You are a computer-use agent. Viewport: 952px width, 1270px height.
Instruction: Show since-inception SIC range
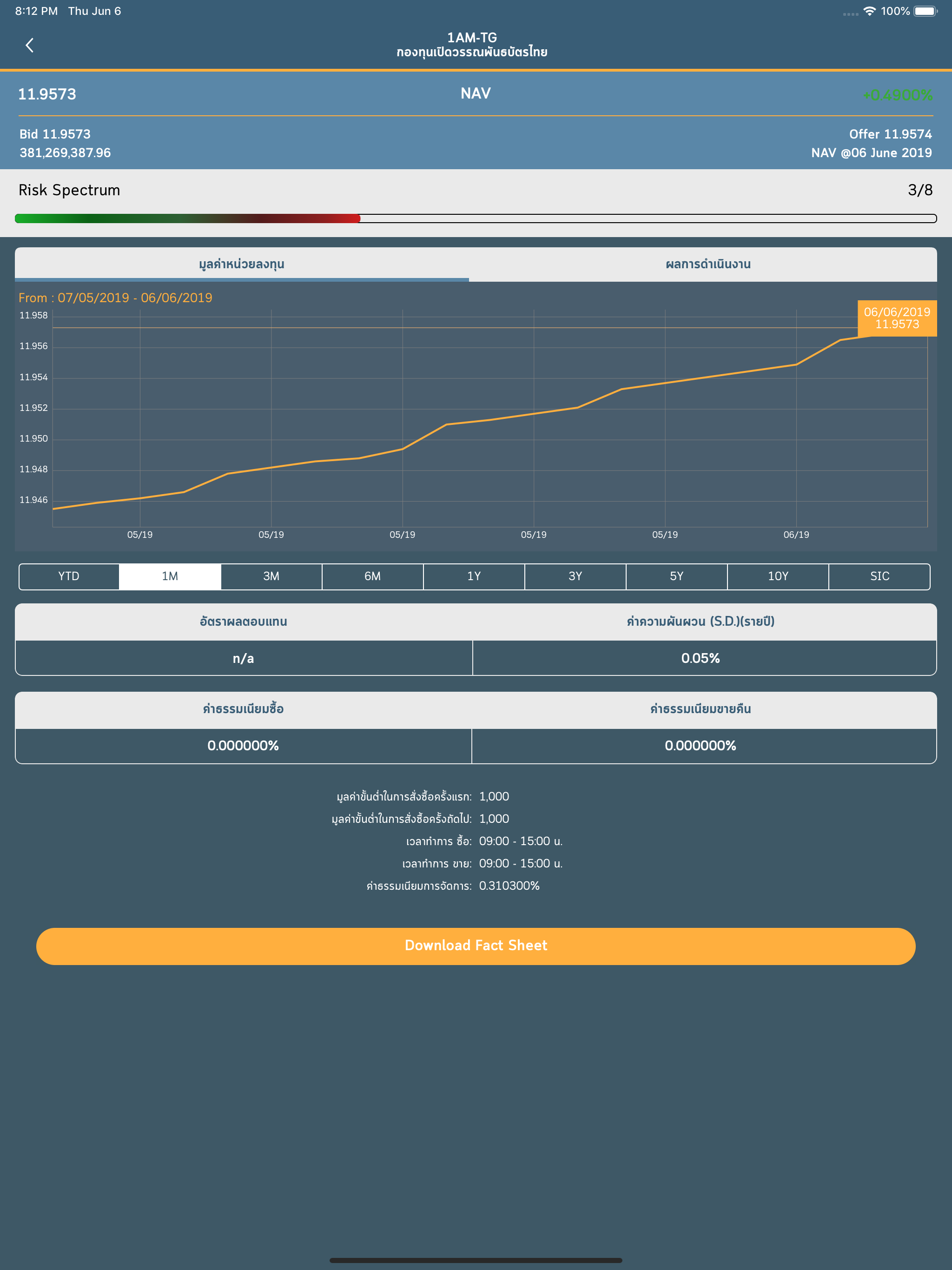pyautogui.click(x=879, y=576)
